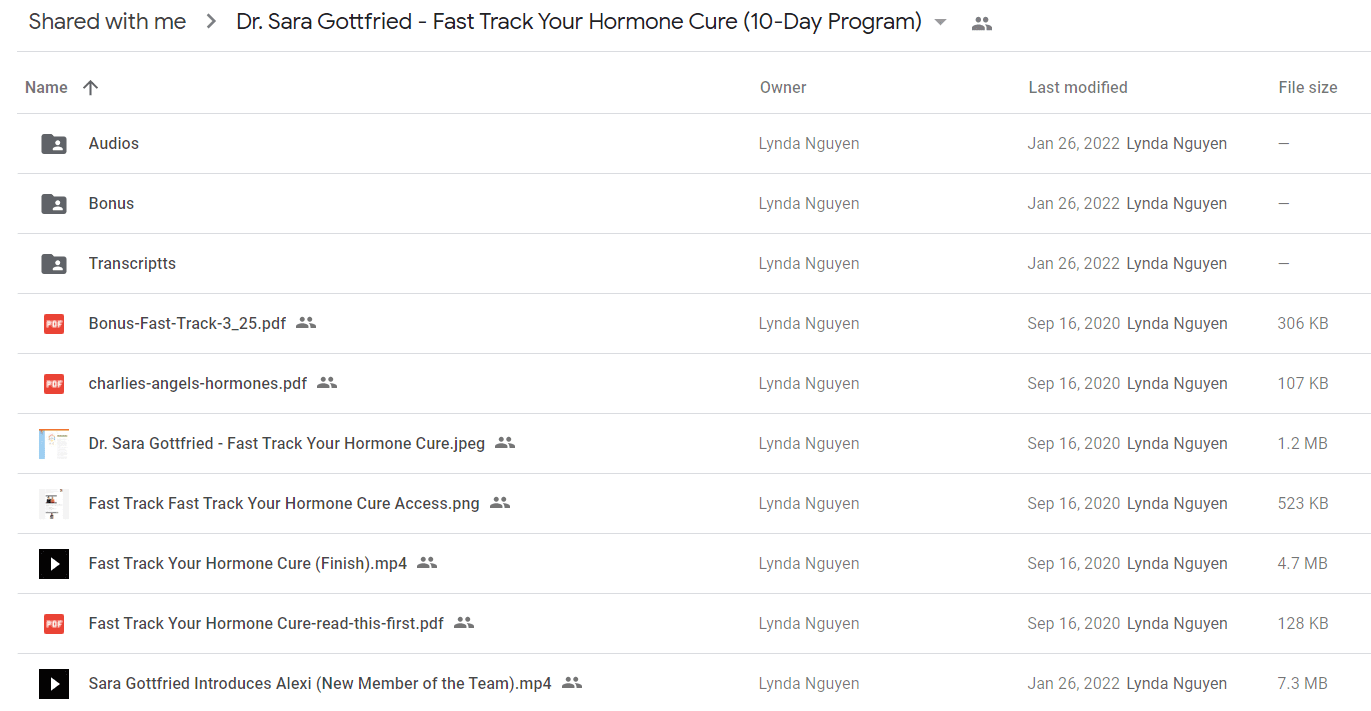Click PDF icon for Bonus-Fast-Track-3_25.pdf
This screenshot has height=711, width=1371.
click(x=54, y=324)
